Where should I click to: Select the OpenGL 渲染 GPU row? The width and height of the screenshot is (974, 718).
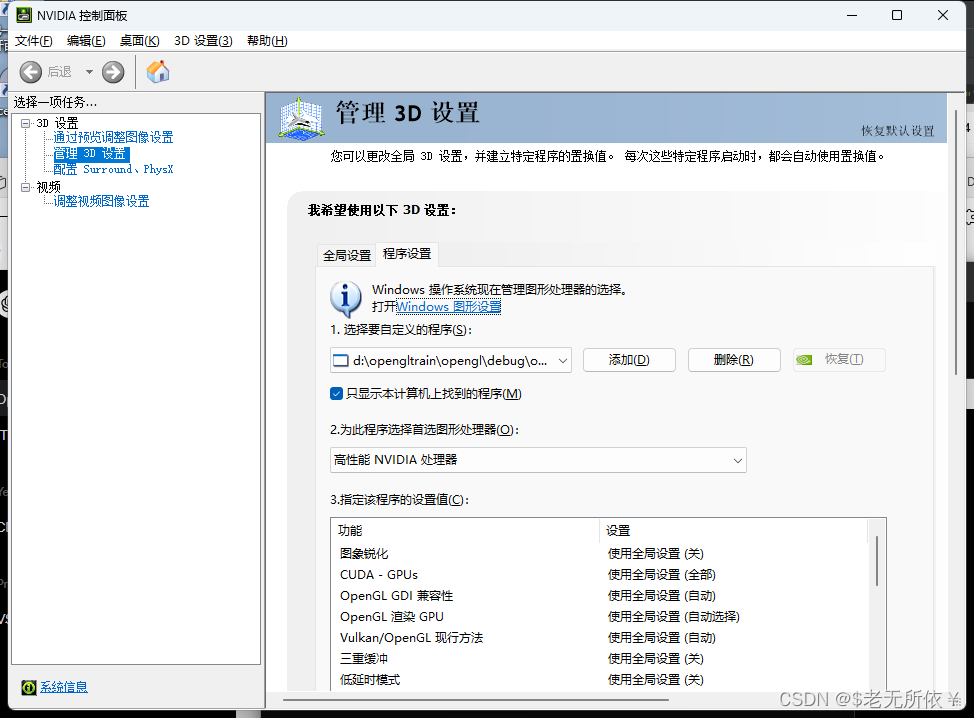599,617
